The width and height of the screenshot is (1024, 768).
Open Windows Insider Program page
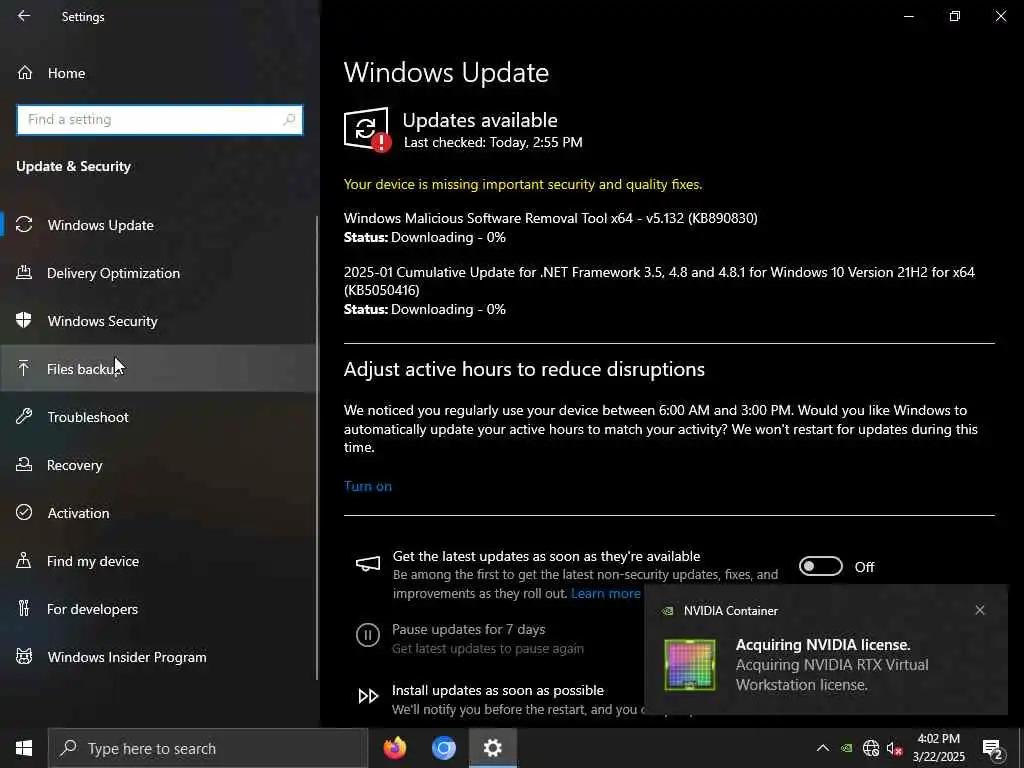click(159, 657)
